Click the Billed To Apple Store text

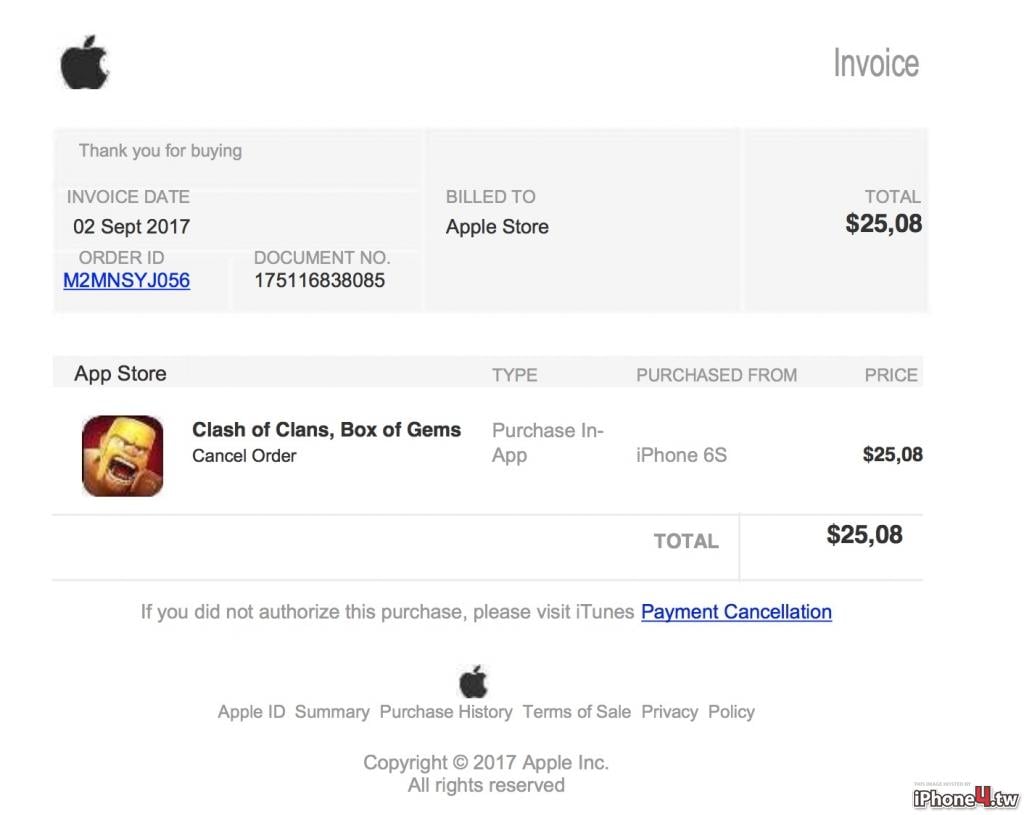point(497,227)
